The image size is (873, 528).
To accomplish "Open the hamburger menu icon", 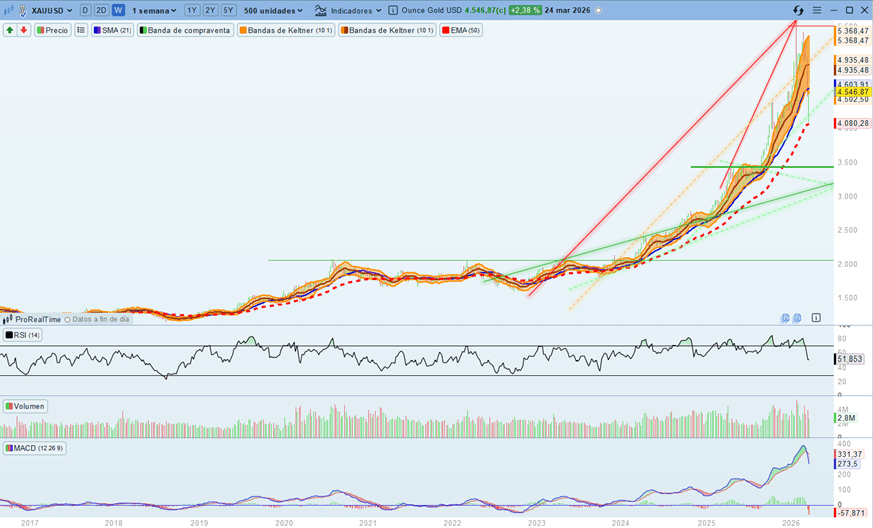I will [x=817, y=10].
